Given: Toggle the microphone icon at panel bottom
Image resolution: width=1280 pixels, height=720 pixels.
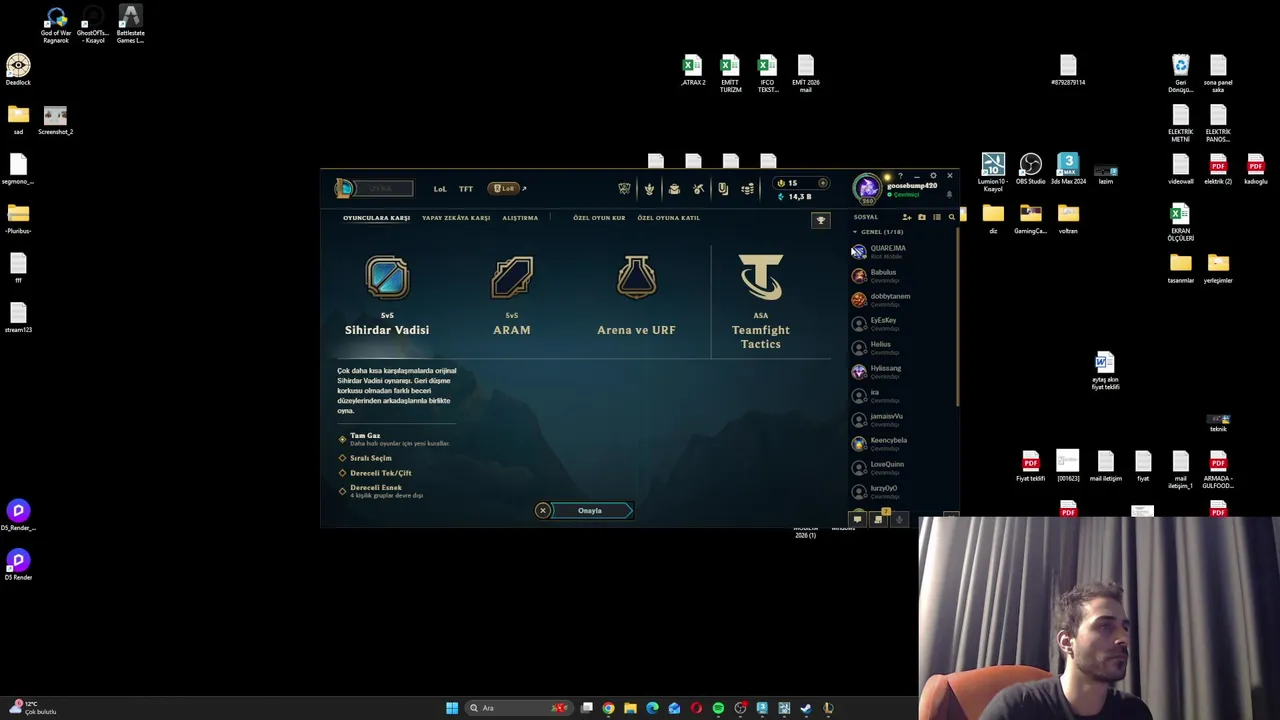Looking at the screenshot, I should pyautogui.click(x=899, y=519).
